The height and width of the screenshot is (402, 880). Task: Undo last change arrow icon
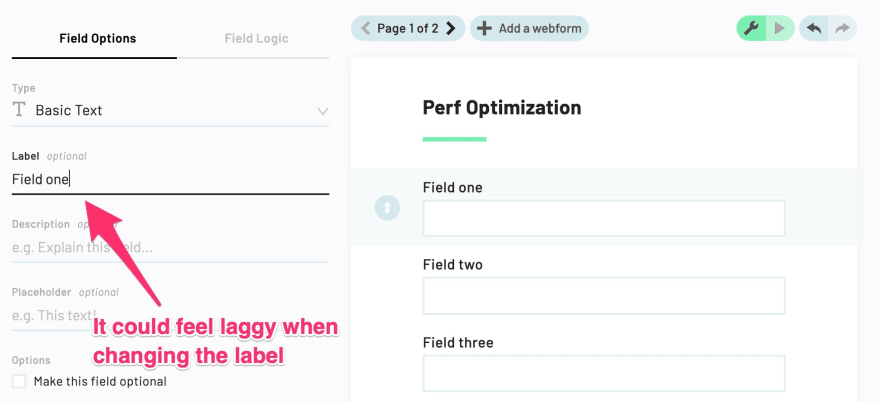[x=814, y=28]
